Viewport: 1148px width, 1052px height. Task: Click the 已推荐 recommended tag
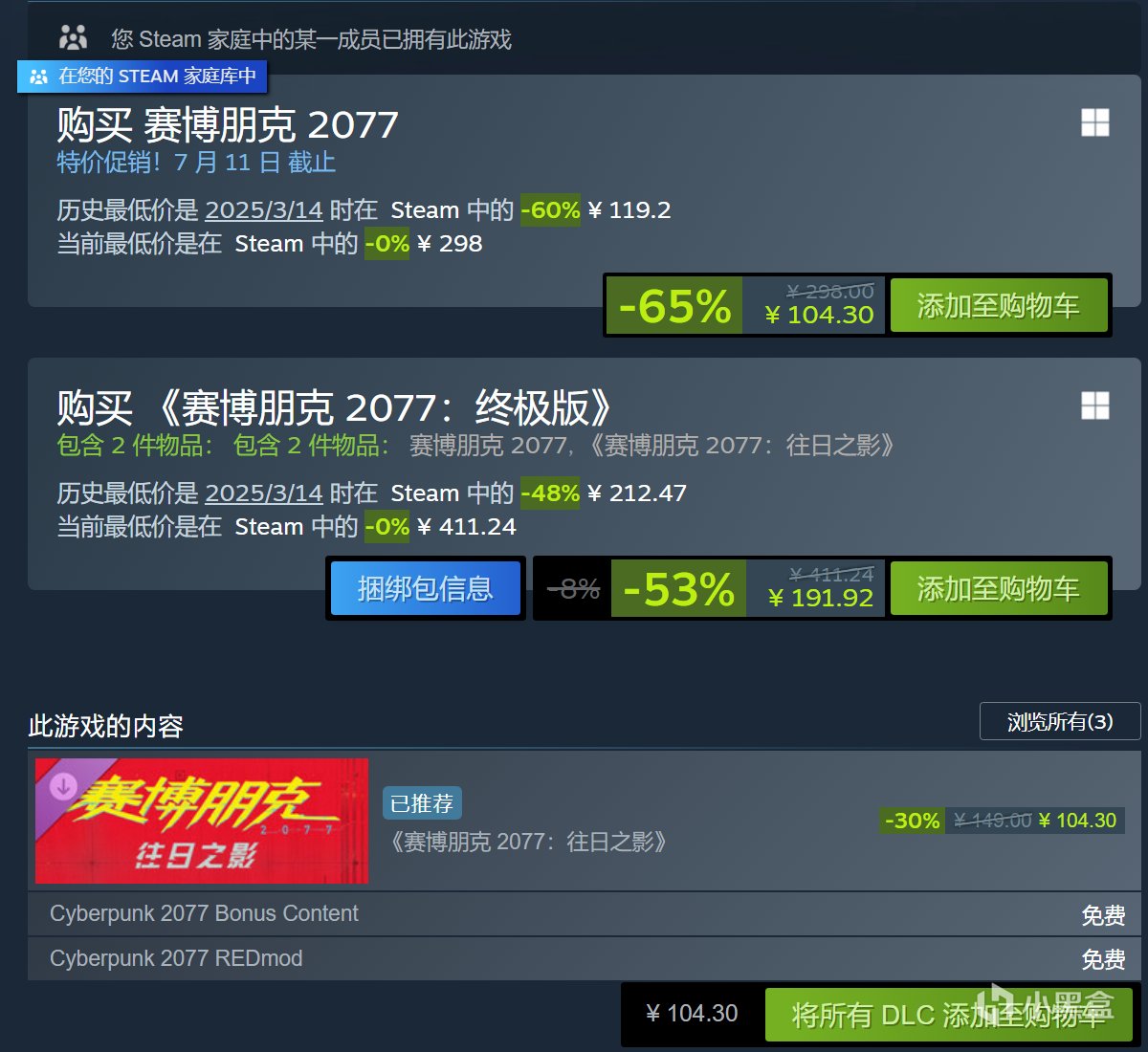[x=422, y=803]
